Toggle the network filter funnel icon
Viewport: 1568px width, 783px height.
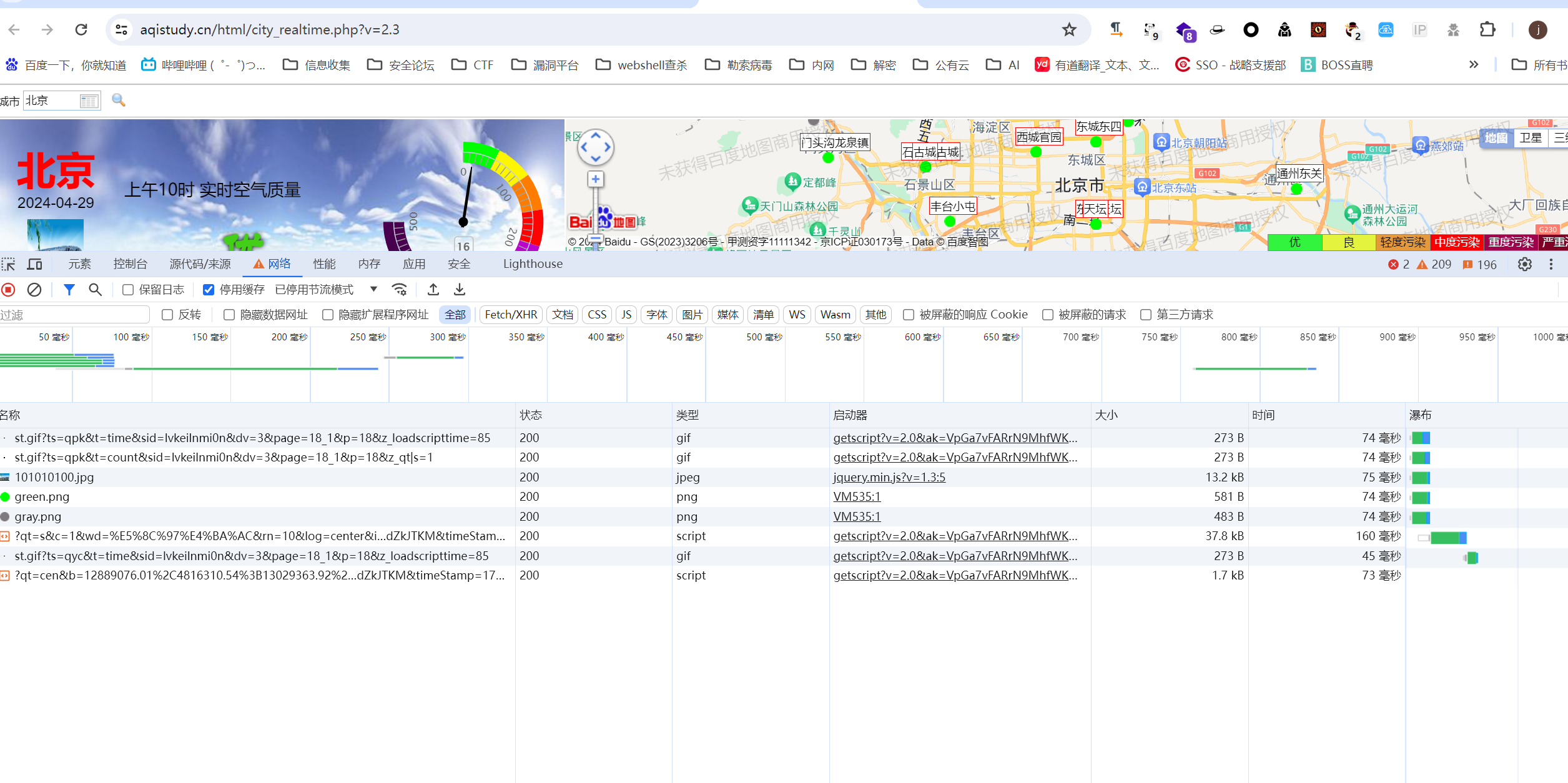pyautogui.click(x=69, y=289)
